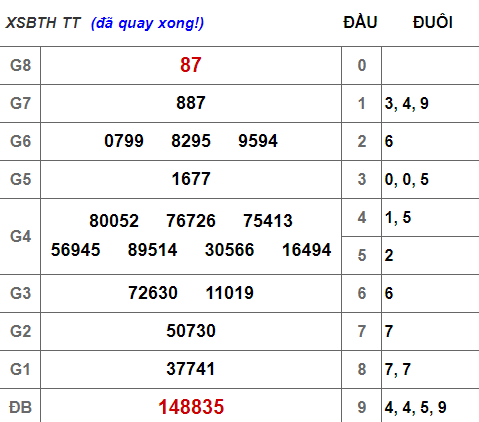The width and height of the screenshot is (479, 422).
Task: Select the G2 prize label
Action: pos(20,331)
